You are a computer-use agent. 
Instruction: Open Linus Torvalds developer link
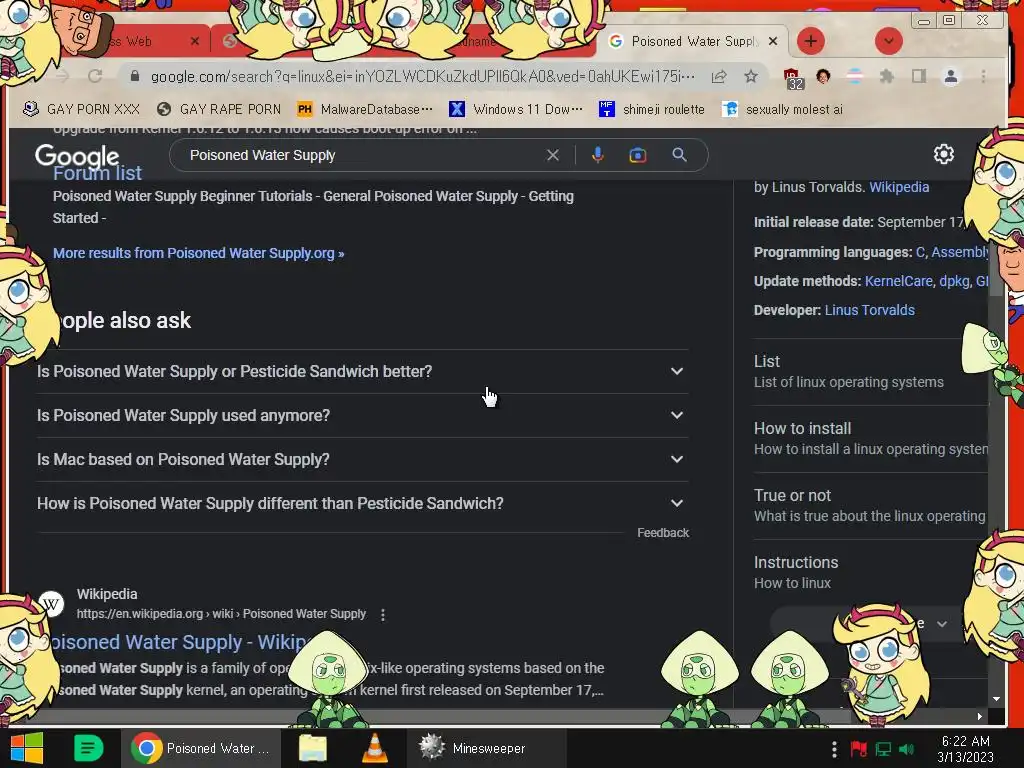click(x=869, y=310)
